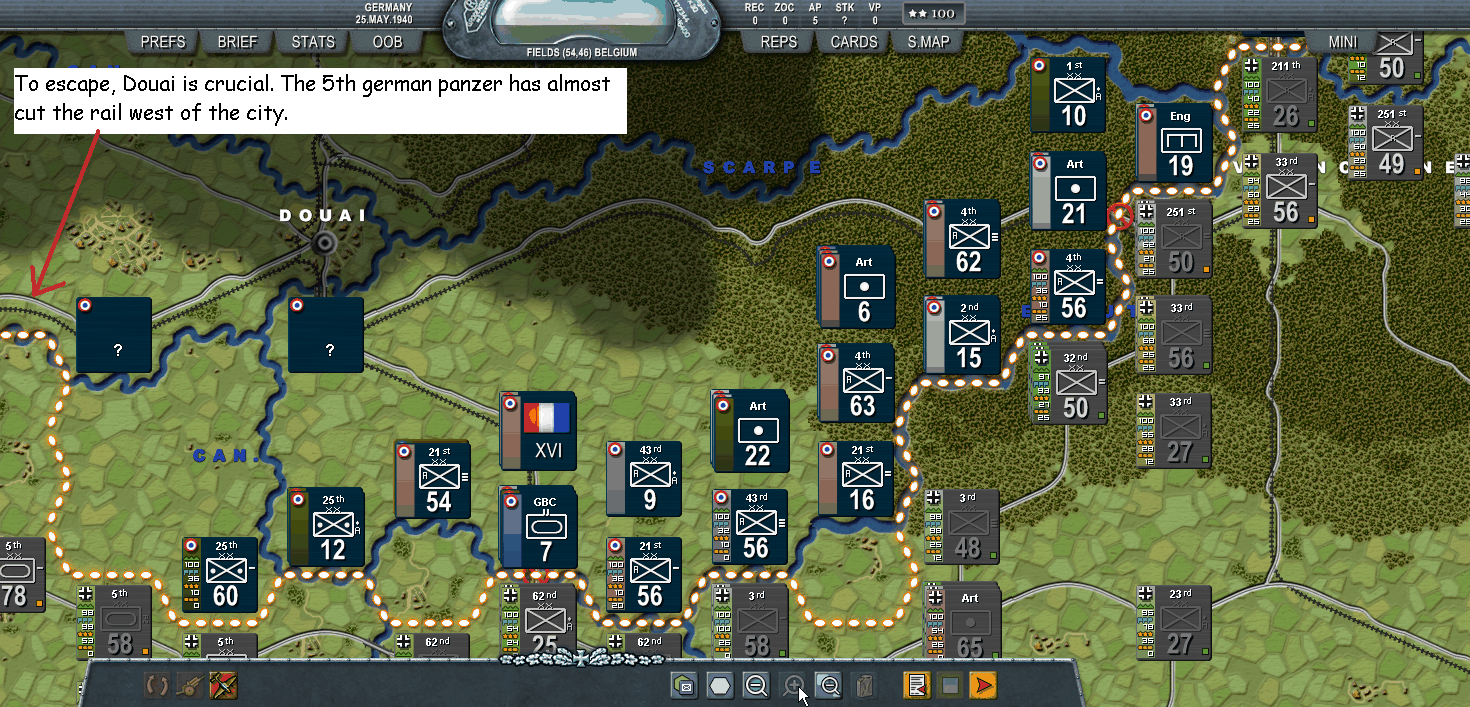Select the French 1st division unit strength 10
1470x707 pixels.
[1068, 95]
